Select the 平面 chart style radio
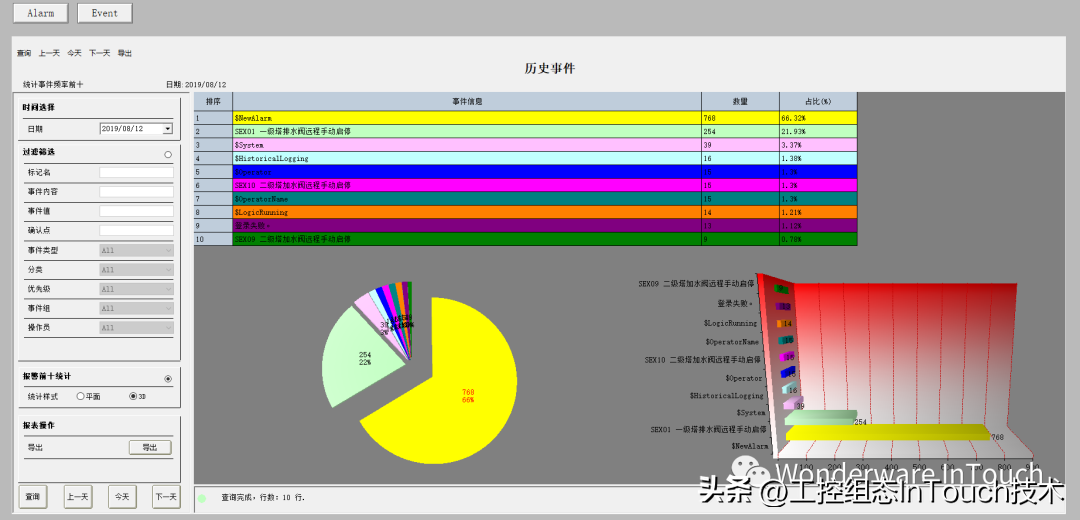 [x=81, y=397]
